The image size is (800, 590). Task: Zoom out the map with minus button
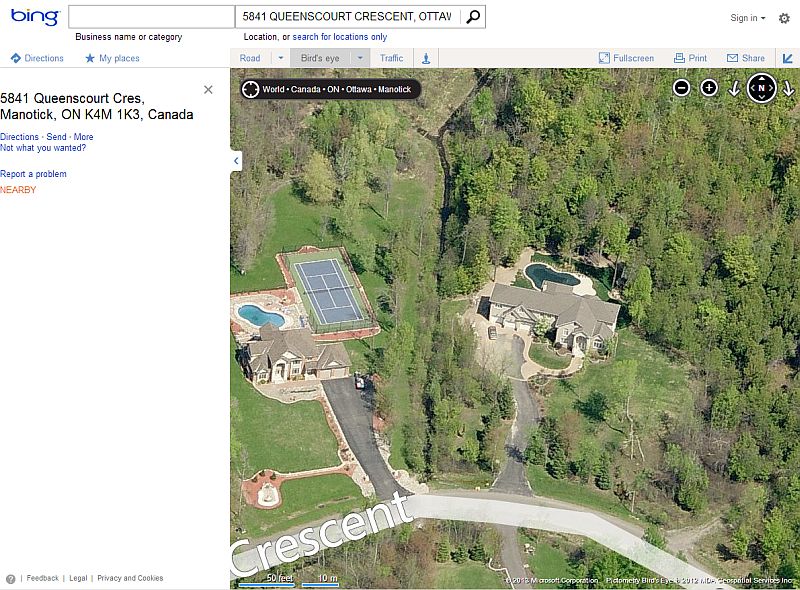coord(682,88)
